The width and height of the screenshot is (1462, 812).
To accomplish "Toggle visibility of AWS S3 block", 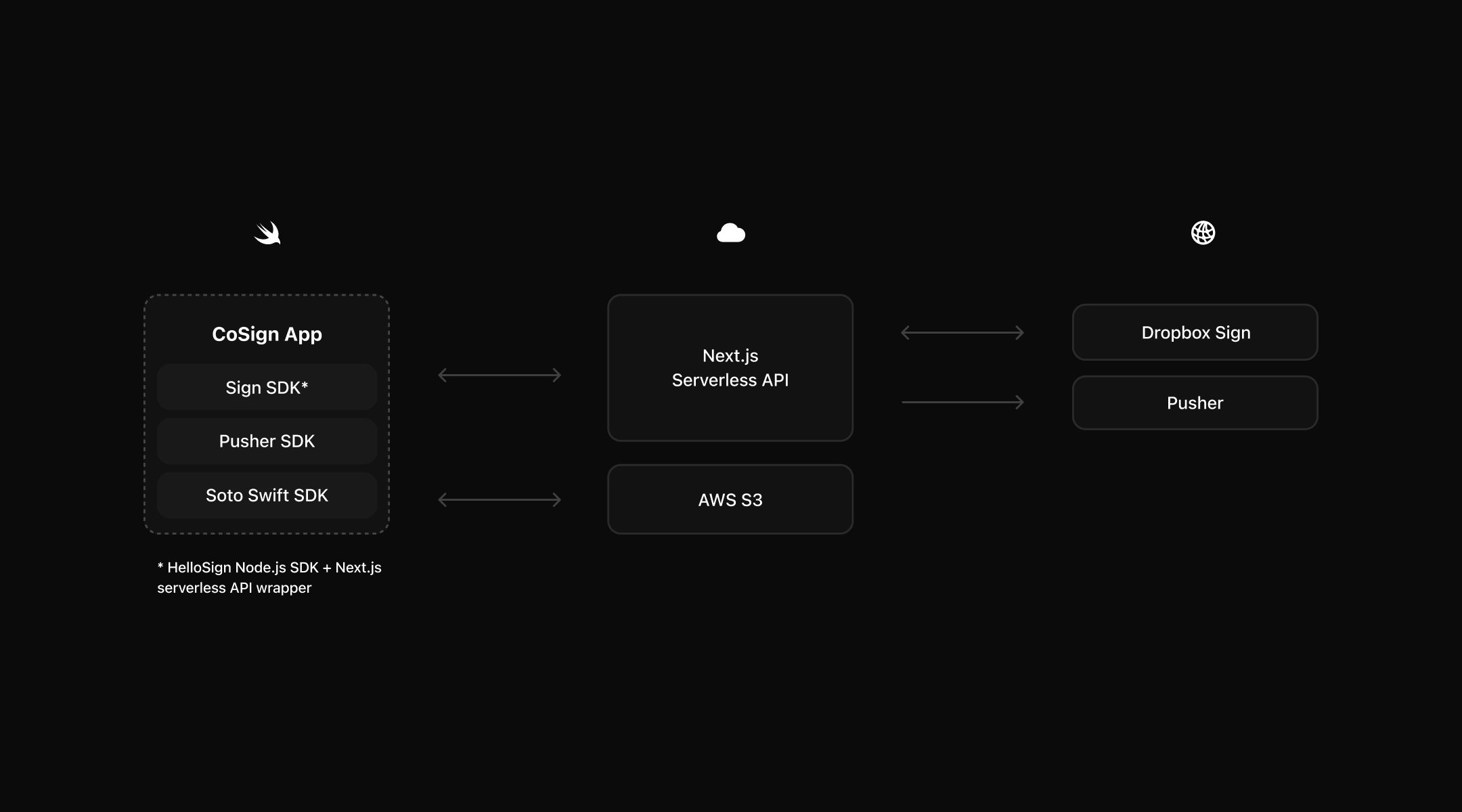I will [x=731, y=499].
